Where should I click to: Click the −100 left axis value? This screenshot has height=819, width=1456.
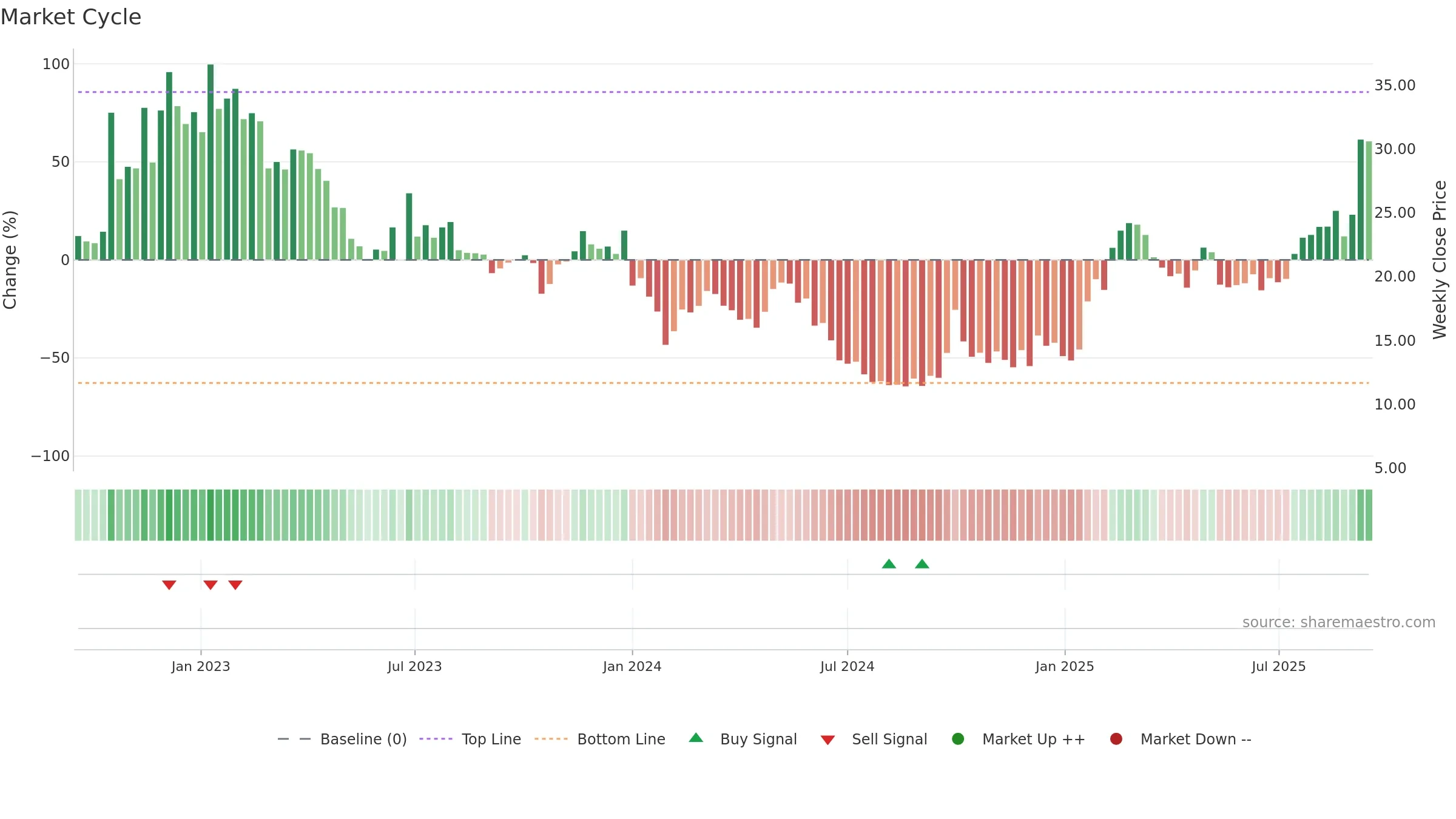click(x=50, y=456)
